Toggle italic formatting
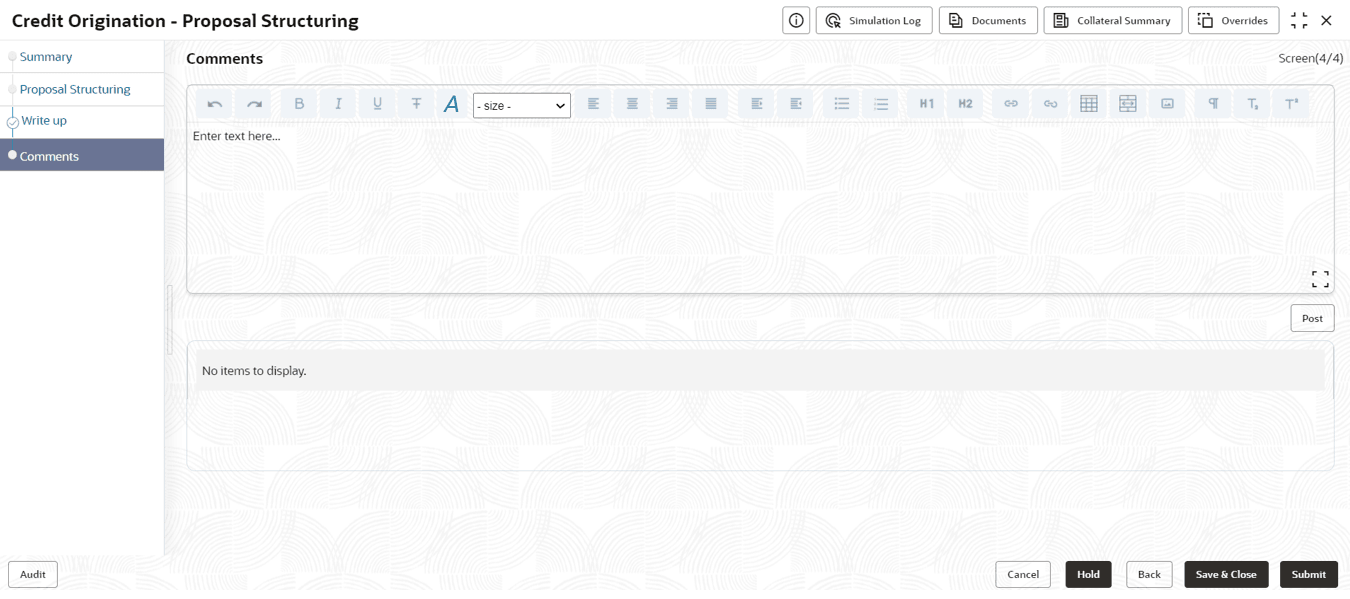 coord(338,104)
